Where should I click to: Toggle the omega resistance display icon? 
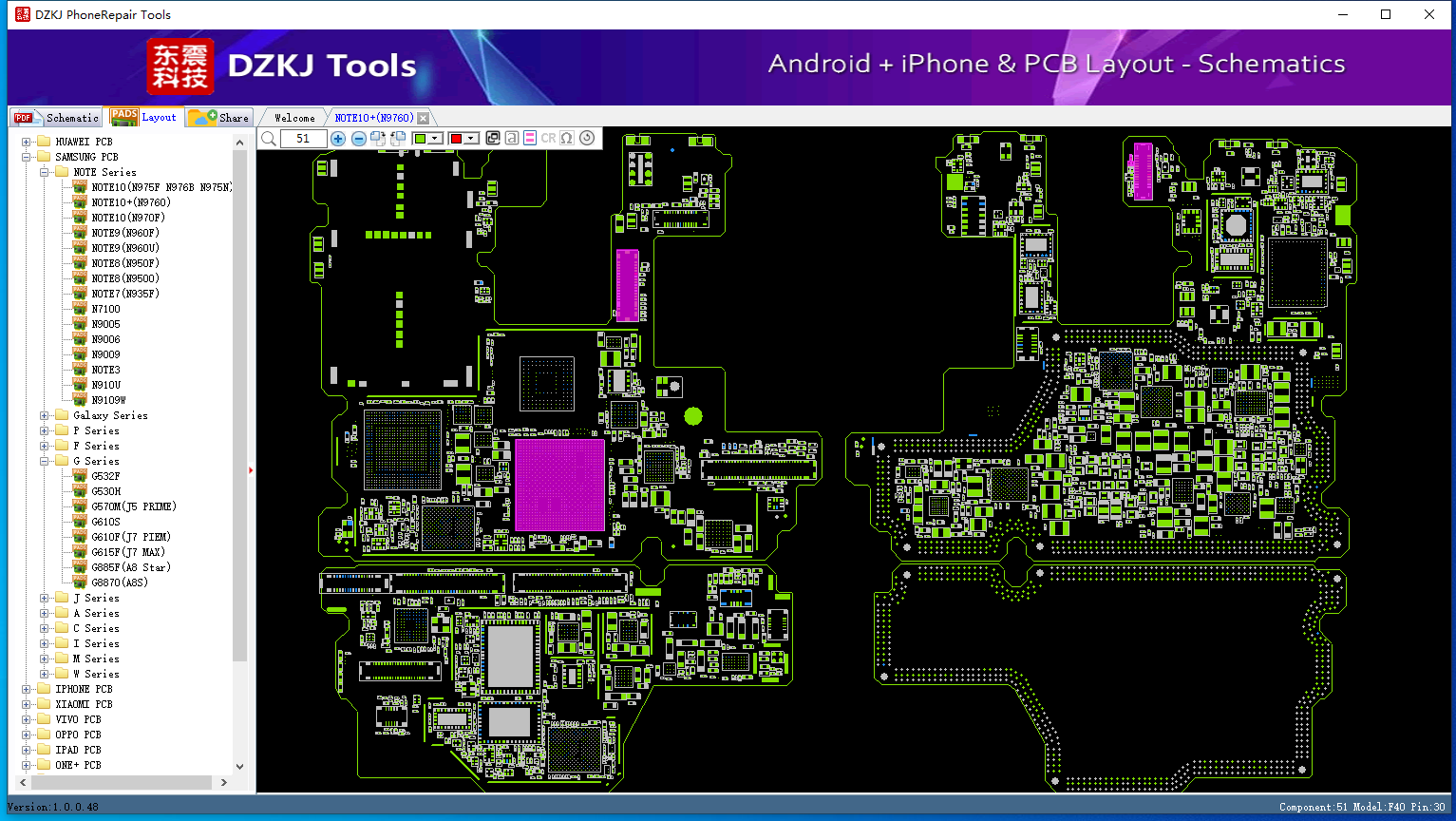(x=567, y=139)
